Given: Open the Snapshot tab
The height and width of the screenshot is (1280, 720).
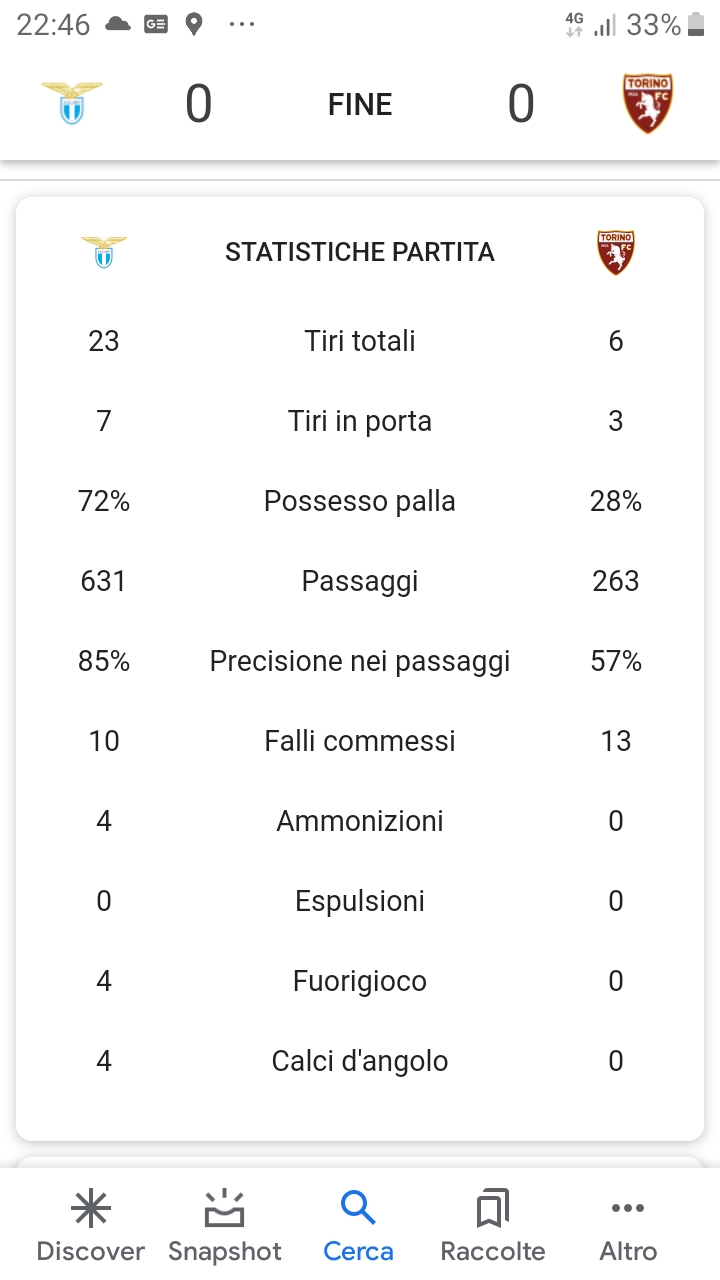Looking at the screenshot, I should (225, 1226).
